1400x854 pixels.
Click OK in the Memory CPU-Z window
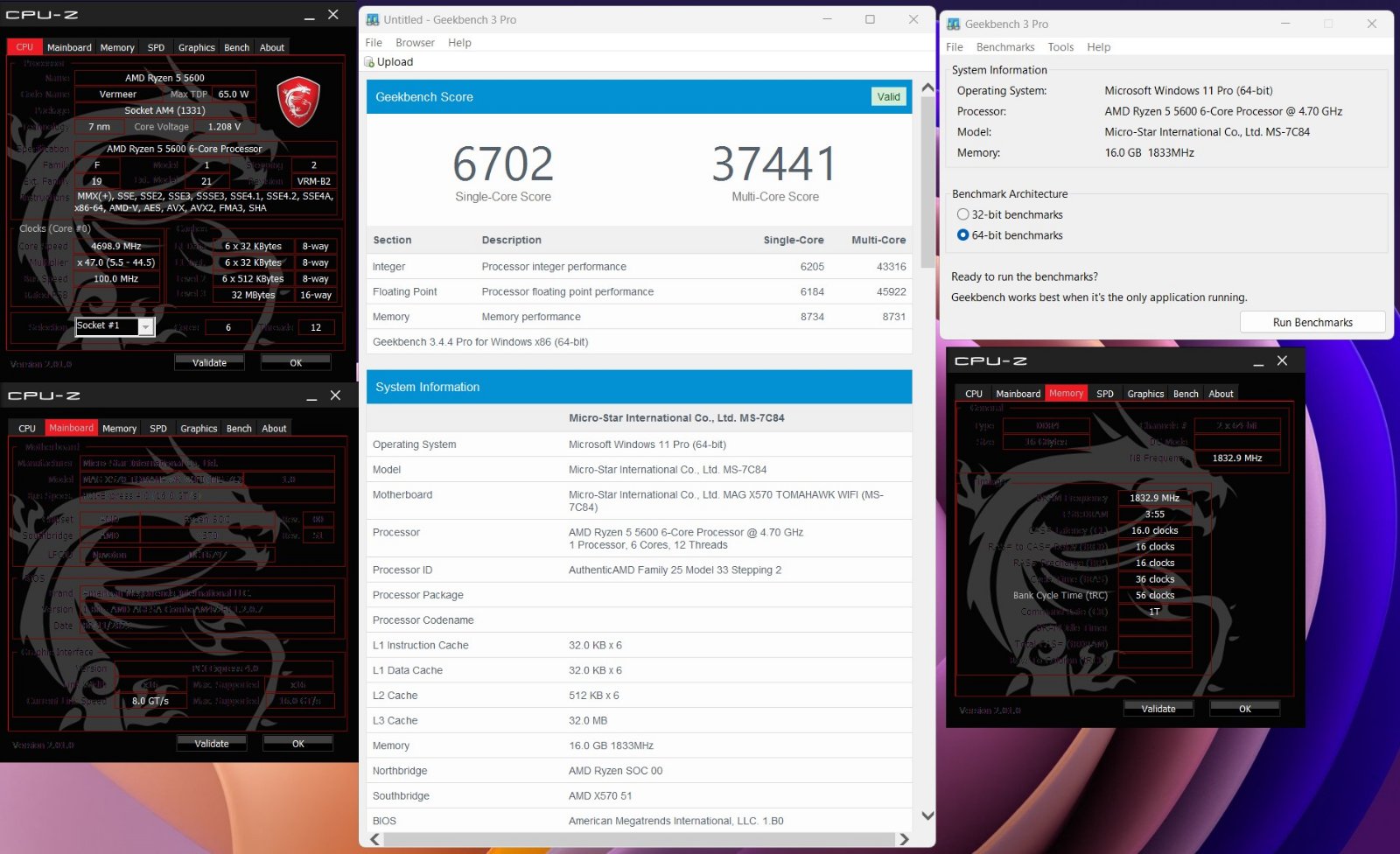pyautogui.click(x=1244, y=709)
